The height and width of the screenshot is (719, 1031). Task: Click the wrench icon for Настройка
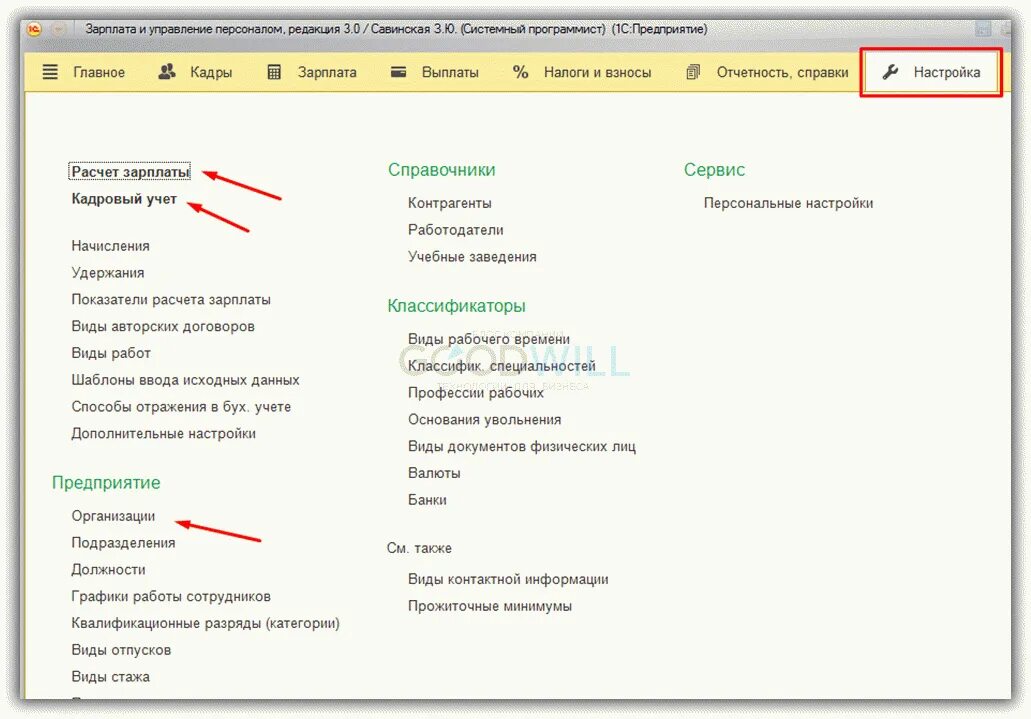tap(890, 72)
